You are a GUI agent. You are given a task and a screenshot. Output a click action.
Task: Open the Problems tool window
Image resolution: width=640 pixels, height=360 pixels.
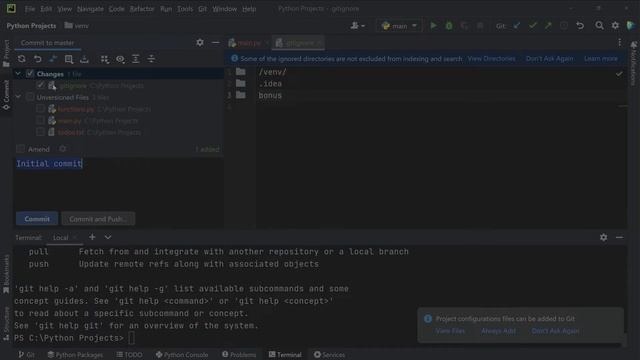coord(239,355)
